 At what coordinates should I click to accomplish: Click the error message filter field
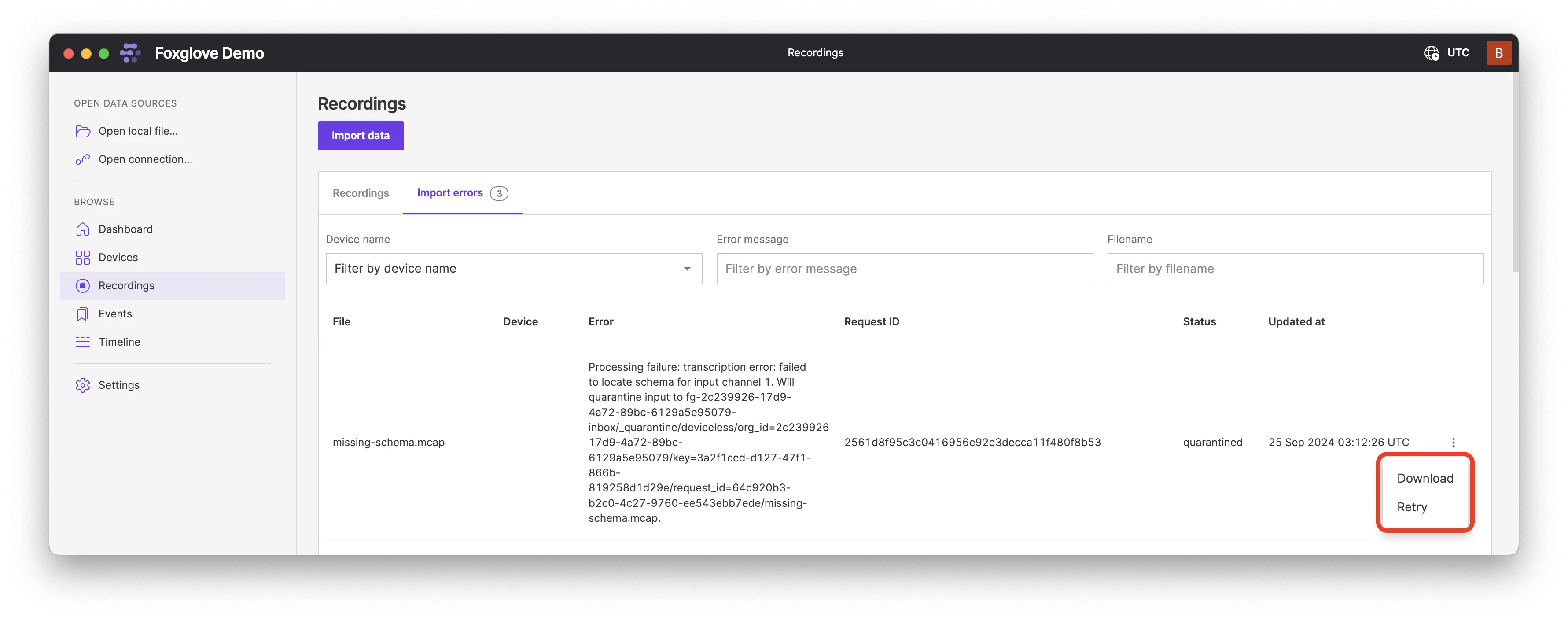(905, 268)
